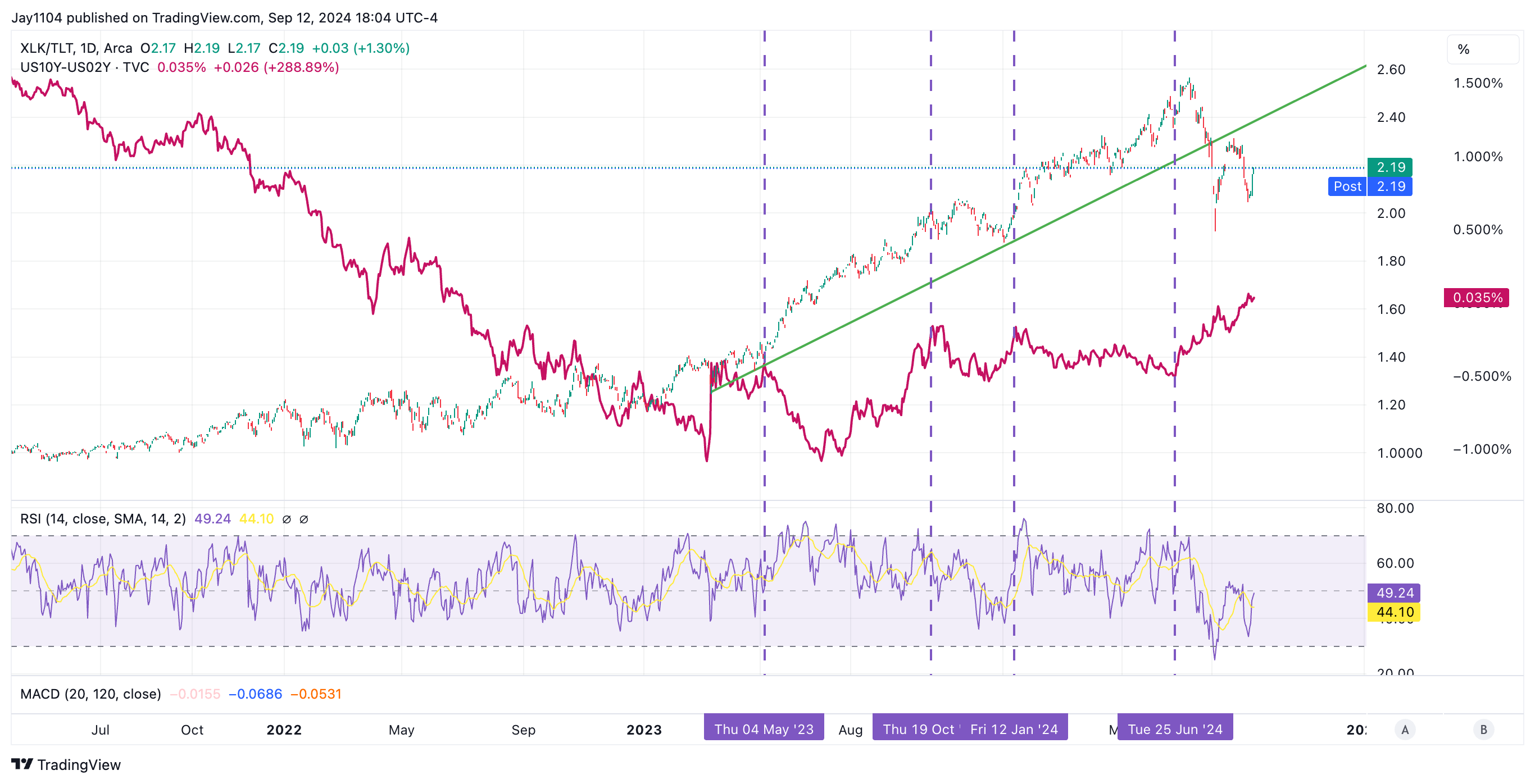Click the purple 49.24 RSI label
This screenshot has height=784, width=1535.
click(1394, 592)
